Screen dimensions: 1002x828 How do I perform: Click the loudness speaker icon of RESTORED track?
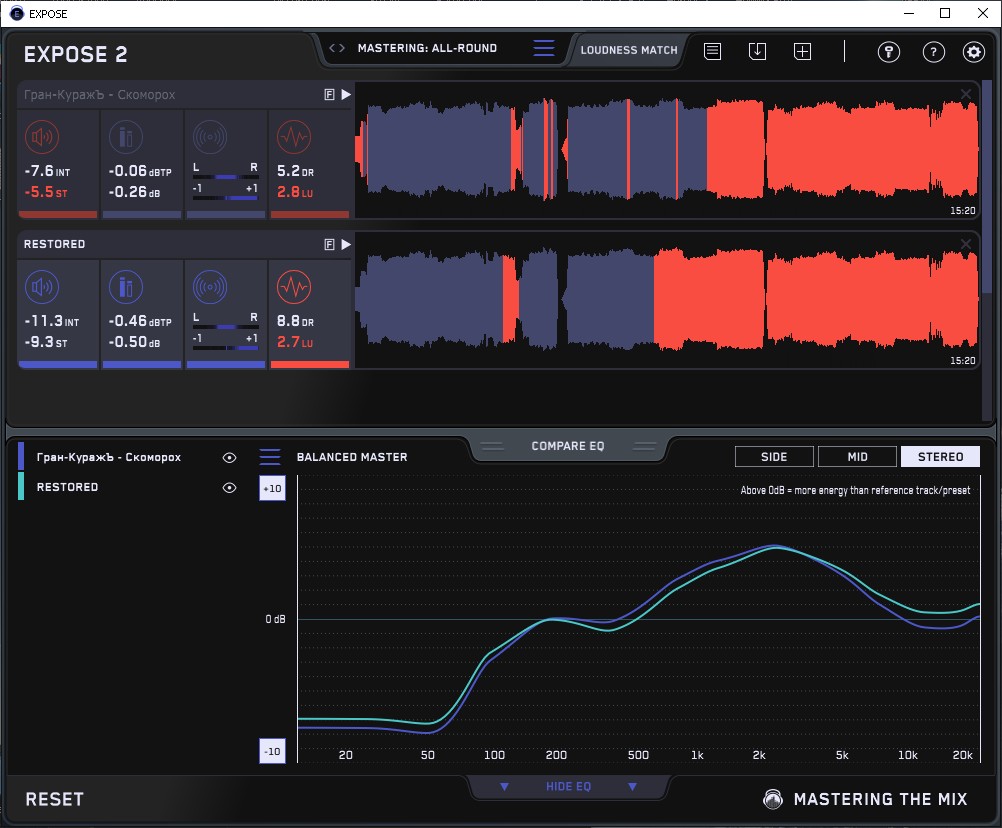pos(41,289)
